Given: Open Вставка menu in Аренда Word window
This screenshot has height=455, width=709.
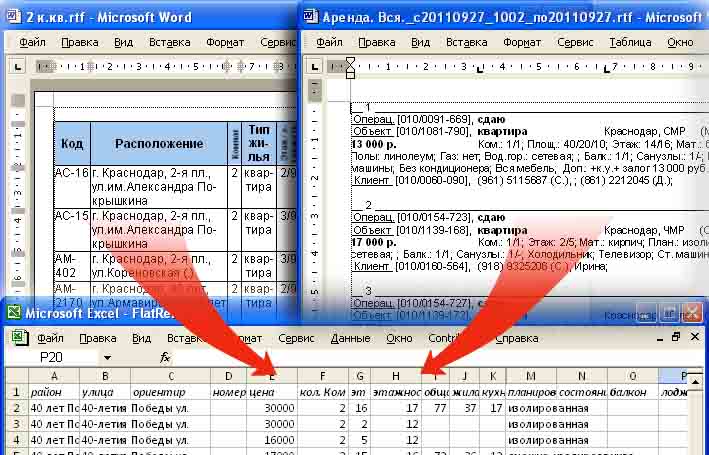Looking at the screenshot, I should (467, 43).
